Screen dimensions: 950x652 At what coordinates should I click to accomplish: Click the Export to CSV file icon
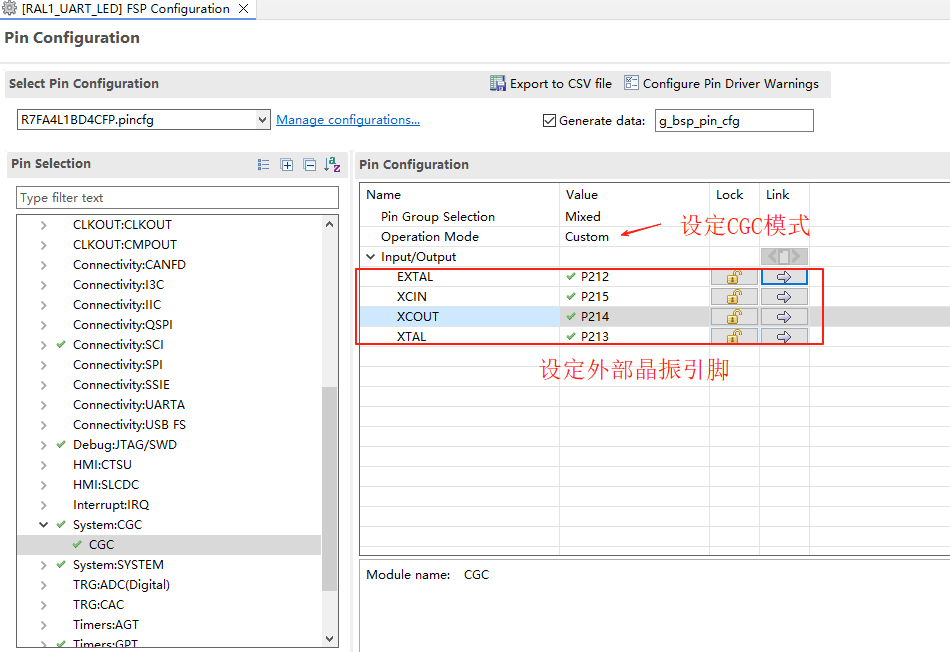497,83
